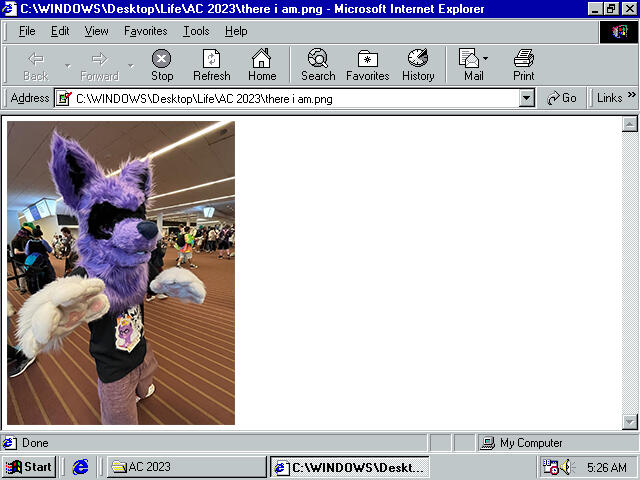The width and height of the screenshot is (640, 480).
Task: Show the browsing History pane
Action: click(x=418, y=65)
